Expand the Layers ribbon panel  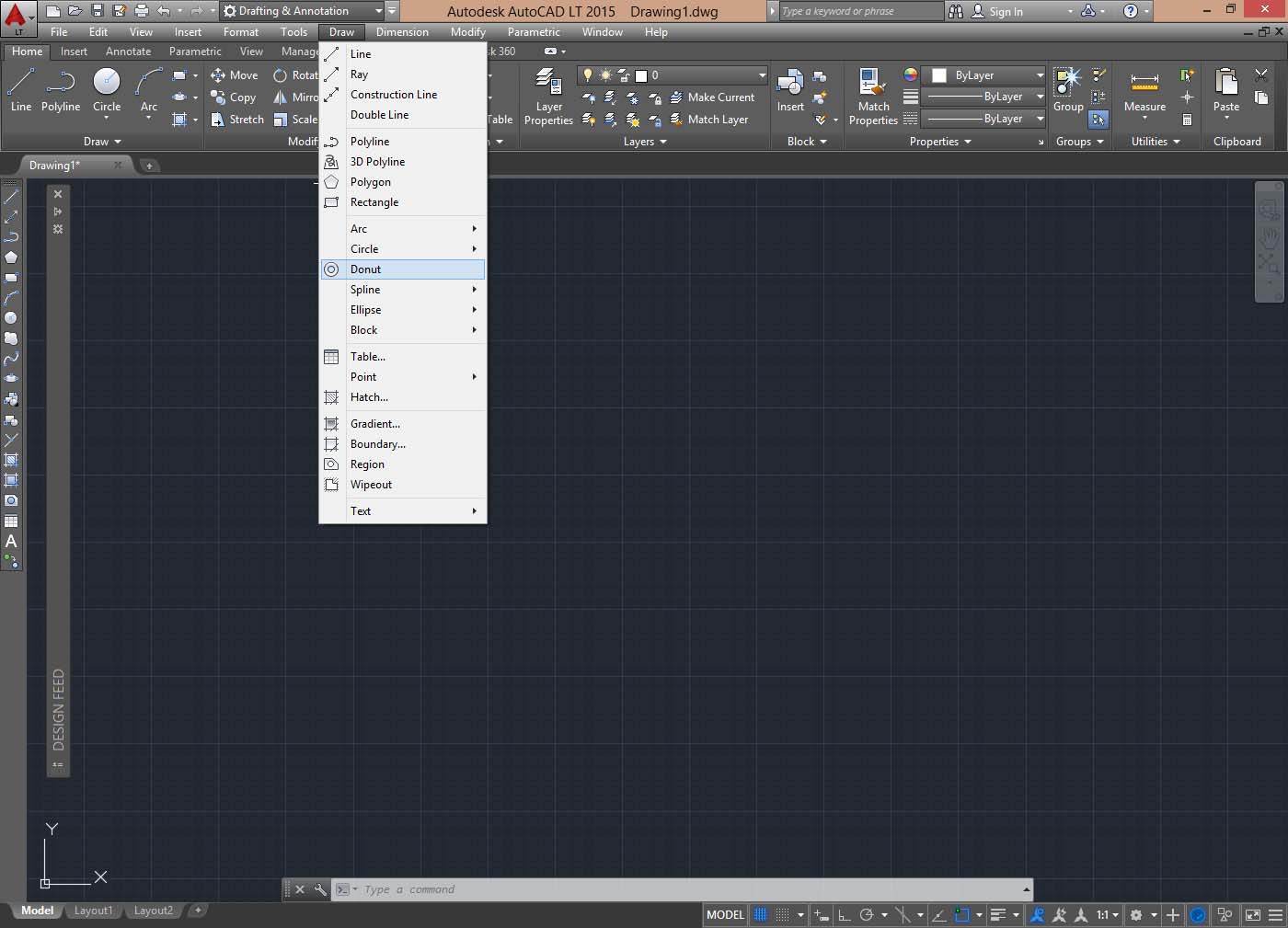coord(644,142)
